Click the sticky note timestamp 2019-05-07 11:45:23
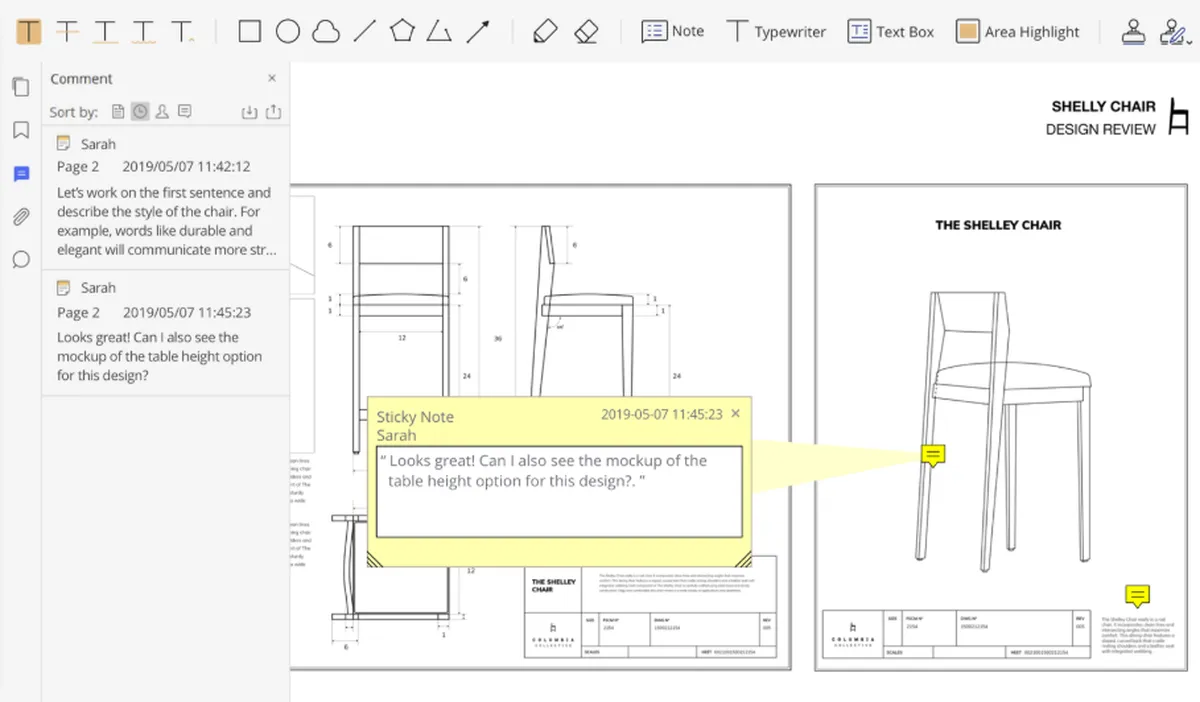Viewport: 1200px width, 702px height. [x=661, y=413]
